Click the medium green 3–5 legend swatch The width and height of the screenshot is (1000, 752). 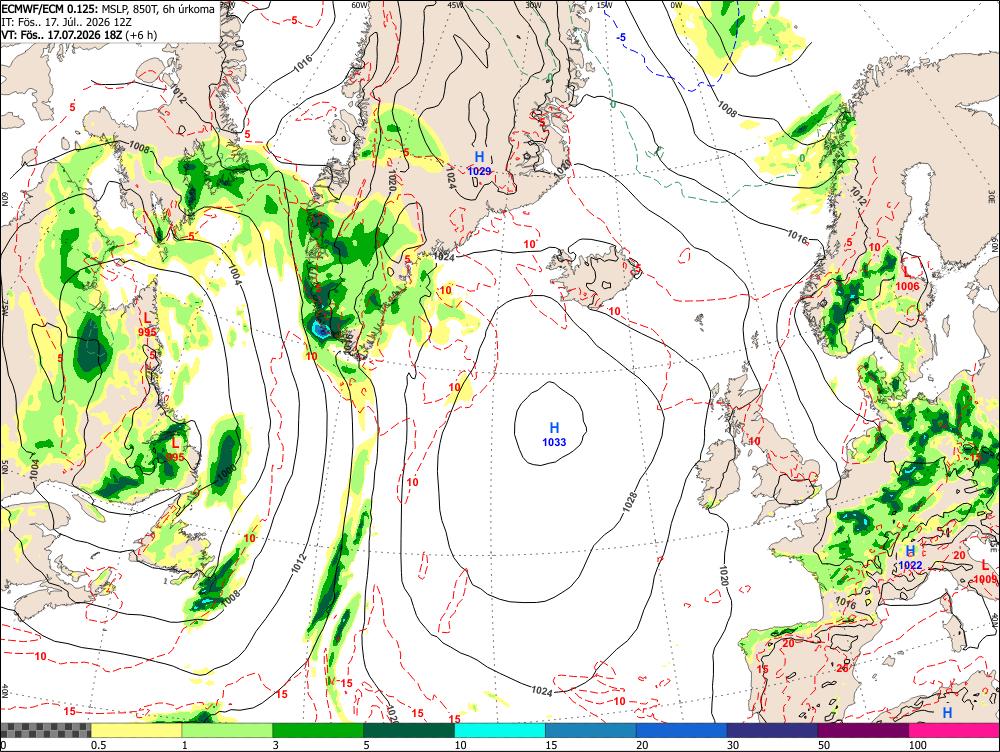tap(318, 730)
